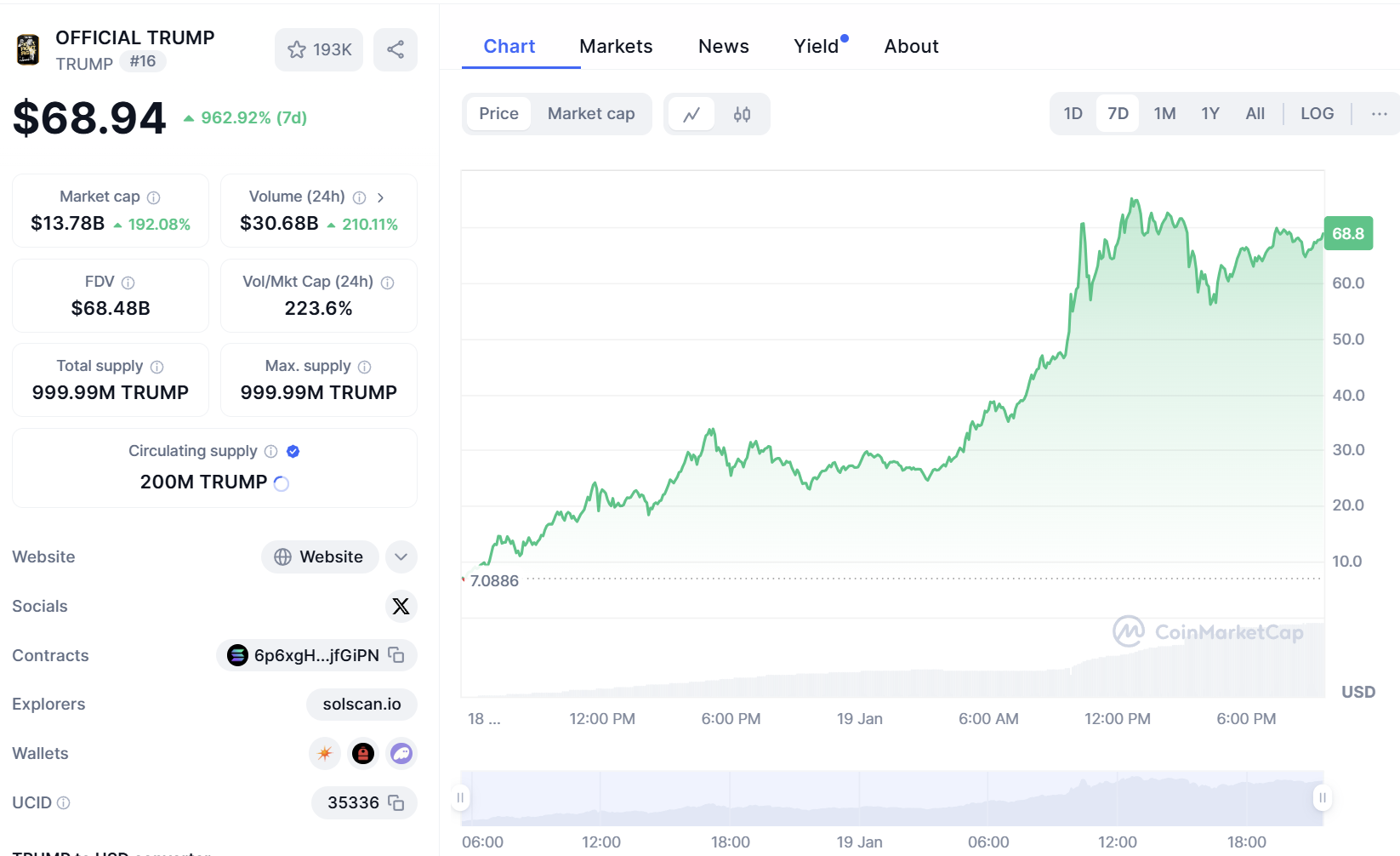Image resolution: width=1400 pixels, height=856 pixels.
Task: Click the black and red wallet icon
Action: pos(363,753)
